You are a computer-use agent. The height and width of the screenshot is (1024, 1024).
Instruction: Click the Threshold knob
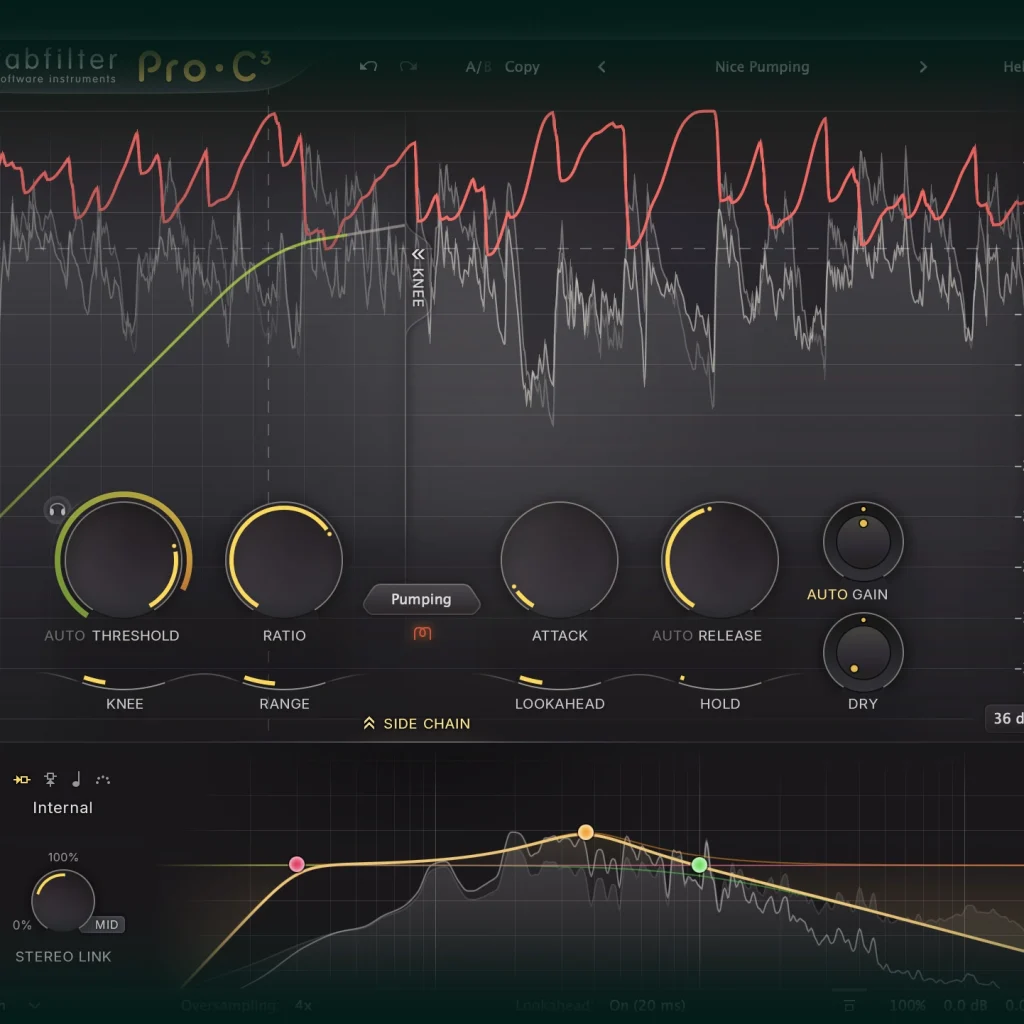point(122,558)
